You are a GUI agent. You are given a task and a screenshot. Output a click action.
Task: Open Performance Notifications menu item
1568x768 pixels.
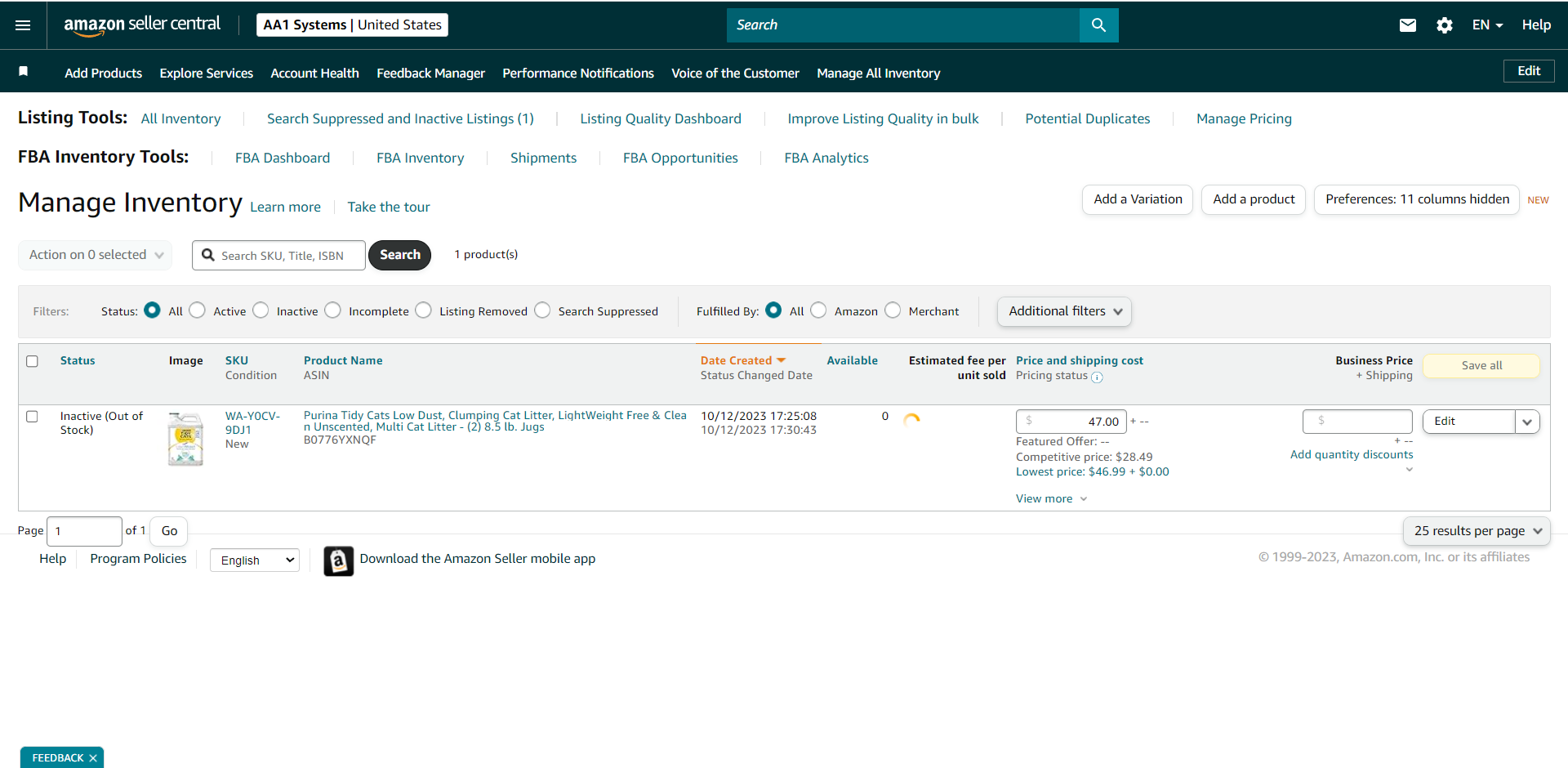[x=578, y=74]
